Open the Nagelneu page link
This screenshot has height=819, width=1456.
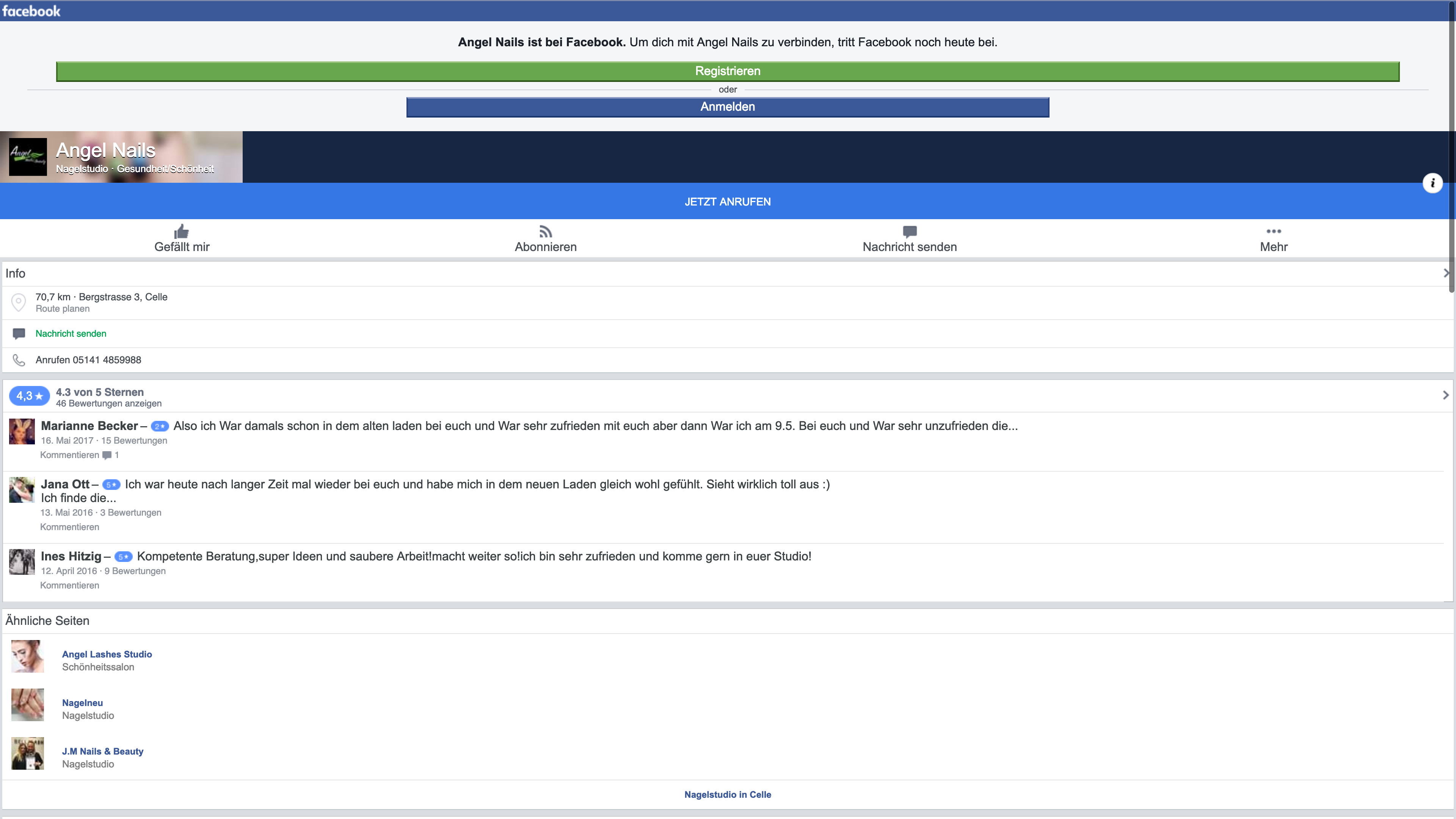[x=83, y=703]
